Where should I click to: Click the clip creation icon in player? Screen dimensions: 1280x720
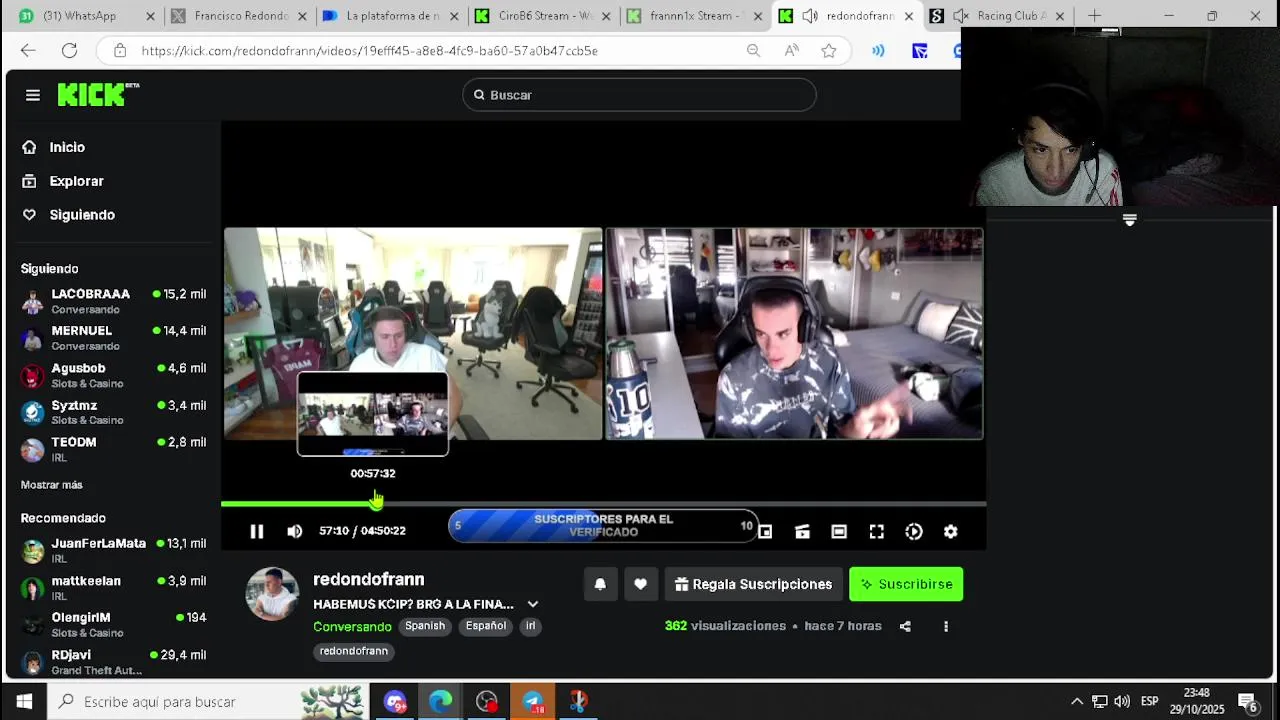802,532
